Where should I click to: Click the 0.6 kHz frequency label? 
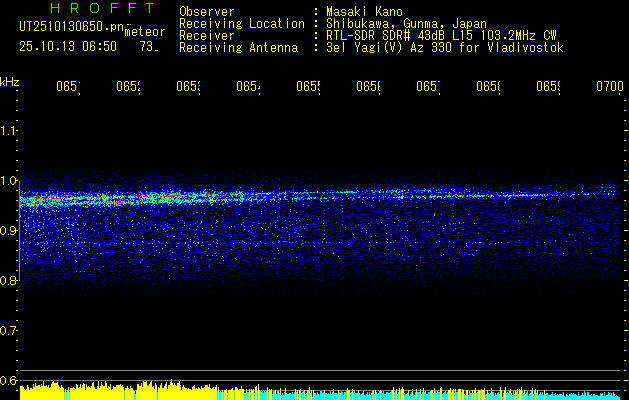(8, 380)
